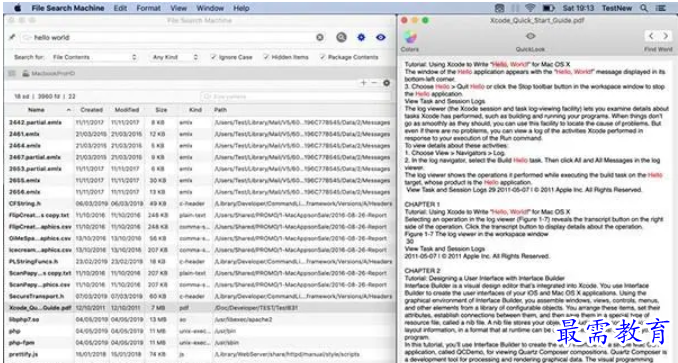Viewport: 678px width, 363px height.
Task: Sort by the Created column header
Action: [x=92, y=110]
